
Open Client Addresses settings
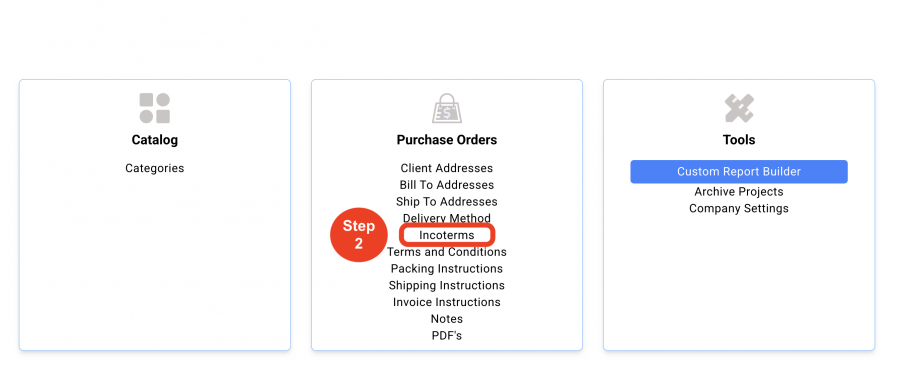pos(447,168)
